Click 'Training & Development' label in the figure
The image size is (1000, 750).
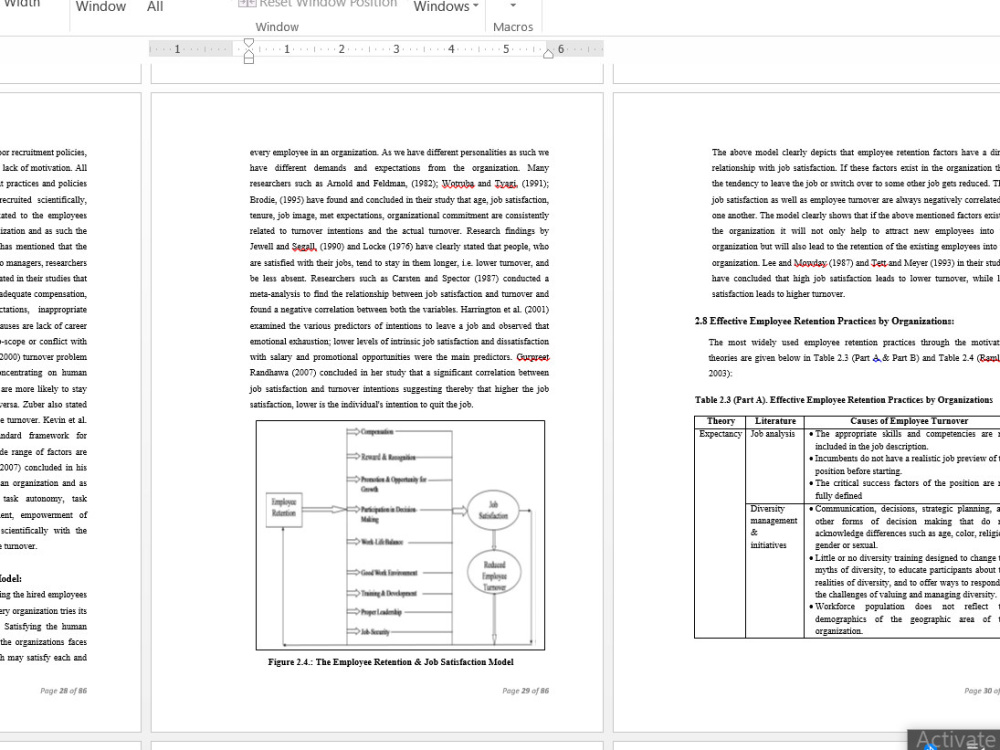[388, 593]
